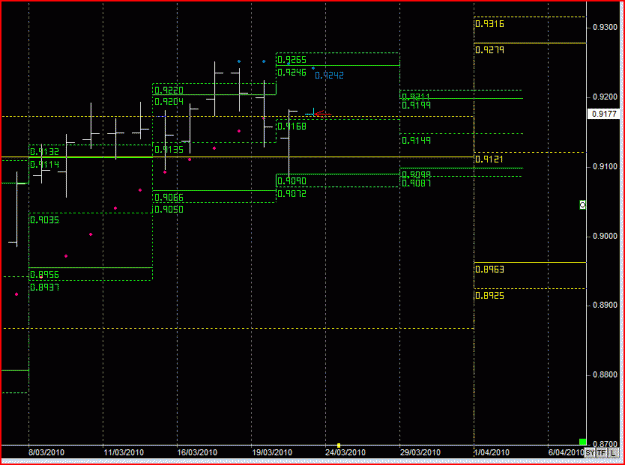Click the green 0.9246 level label
Viewport: 625px width, 465px height.
click(x=292, y=72)
